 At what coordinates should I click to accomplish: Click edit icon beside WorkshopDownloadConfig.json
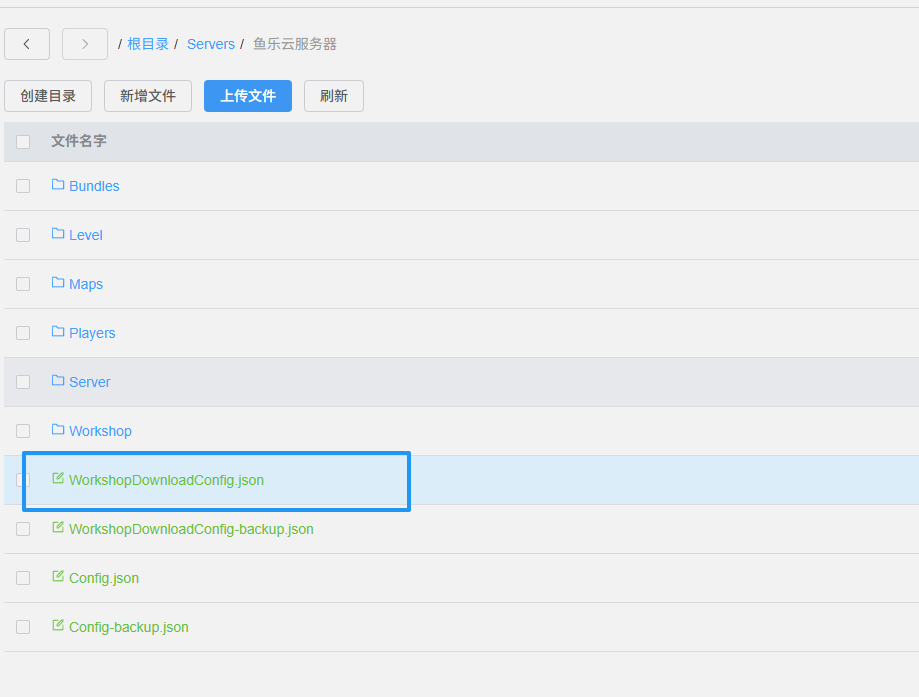58,478
